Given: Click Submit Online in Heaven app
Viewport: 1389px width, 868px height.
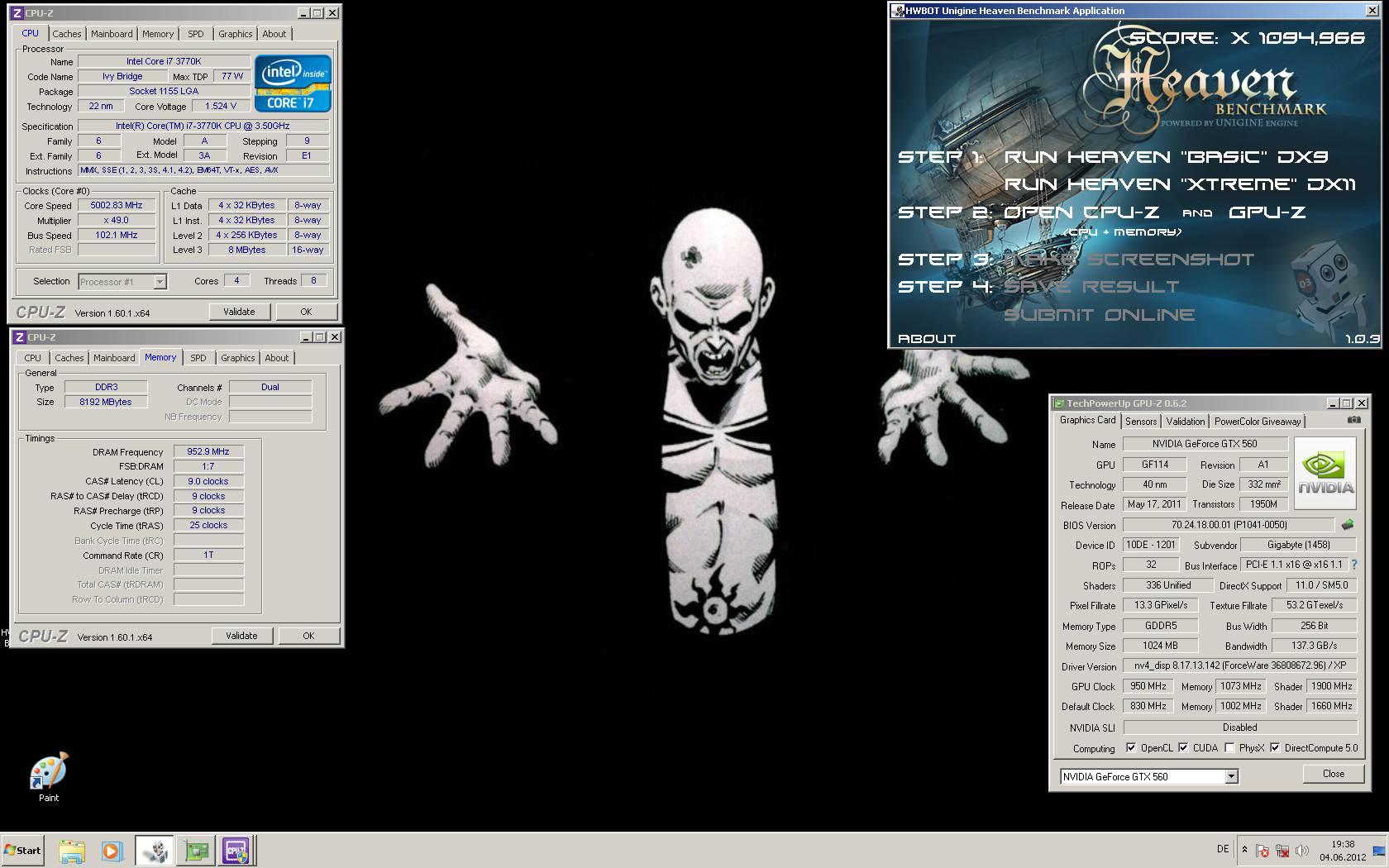Looking at the screenshot, I should point(1099,315).
